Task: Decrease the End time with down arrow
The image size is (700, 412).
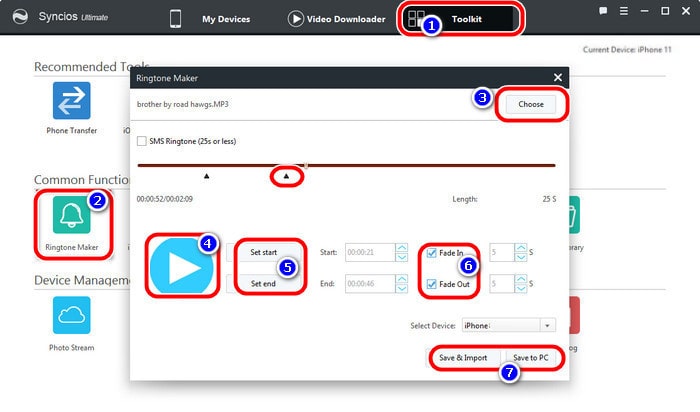Action: click(x=402, y=288)
